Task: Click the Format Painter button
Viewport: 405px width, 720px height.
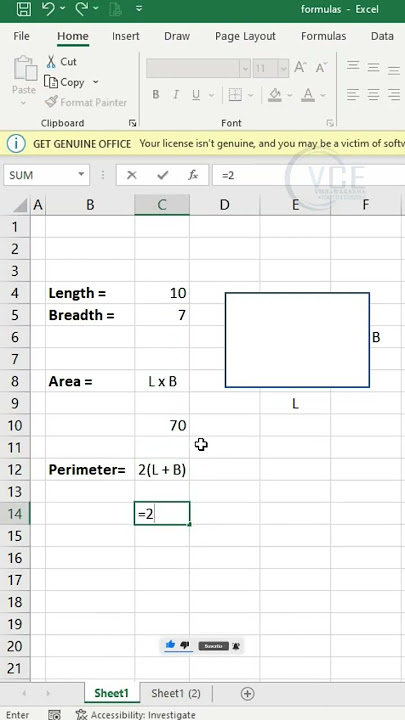Action: tap(86, 102)
